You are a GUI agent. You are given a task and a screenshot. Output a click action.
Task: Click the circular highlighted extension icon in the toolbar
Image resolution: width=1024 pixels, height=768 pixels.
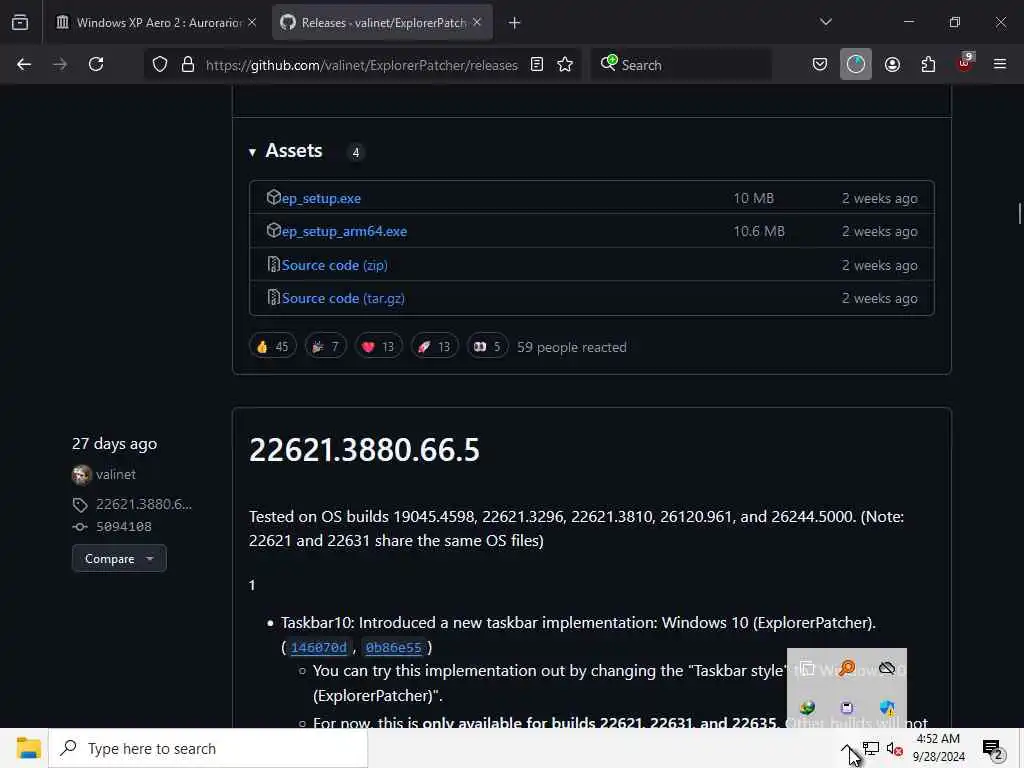[x=856, y=64]
